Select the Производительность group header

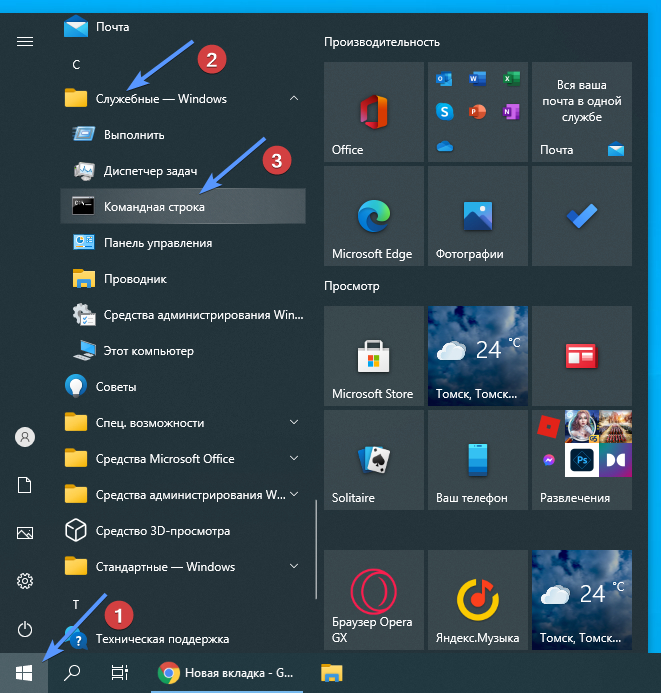(x=382, y=42)
